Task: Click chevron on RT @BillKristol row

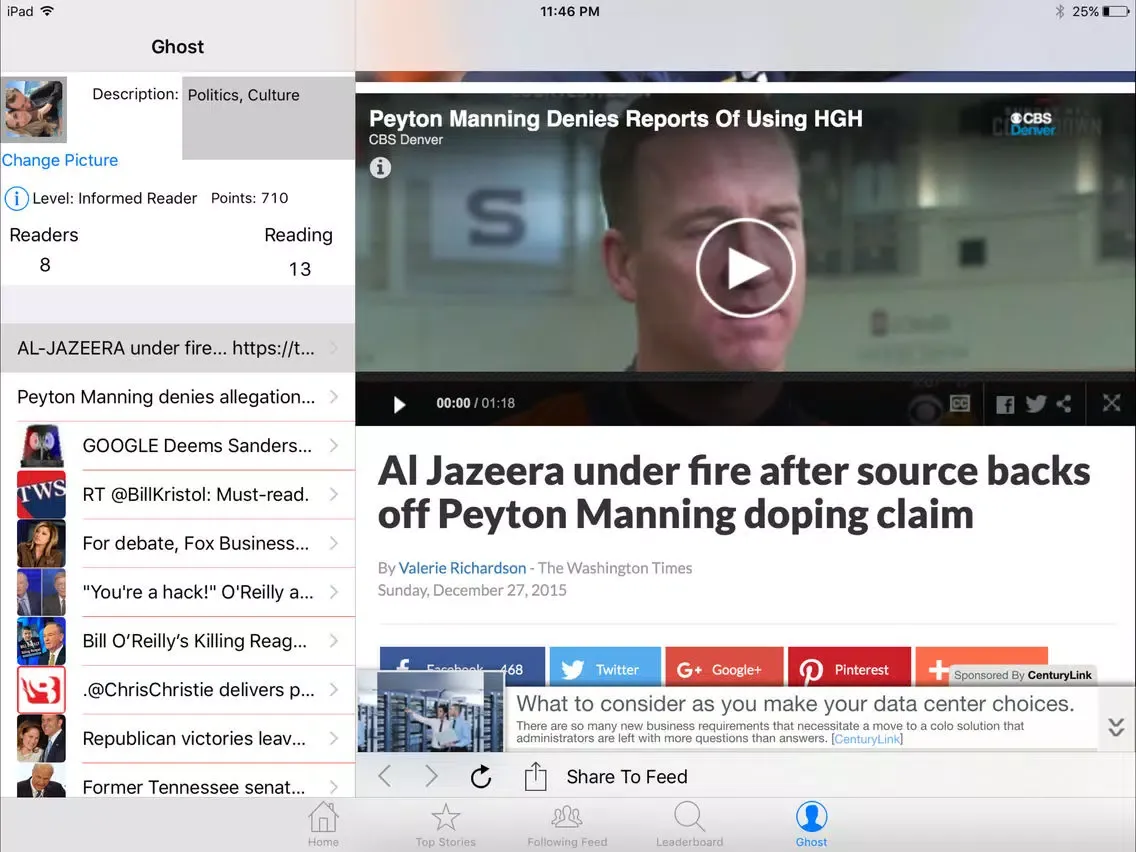Action: point(334,494)
